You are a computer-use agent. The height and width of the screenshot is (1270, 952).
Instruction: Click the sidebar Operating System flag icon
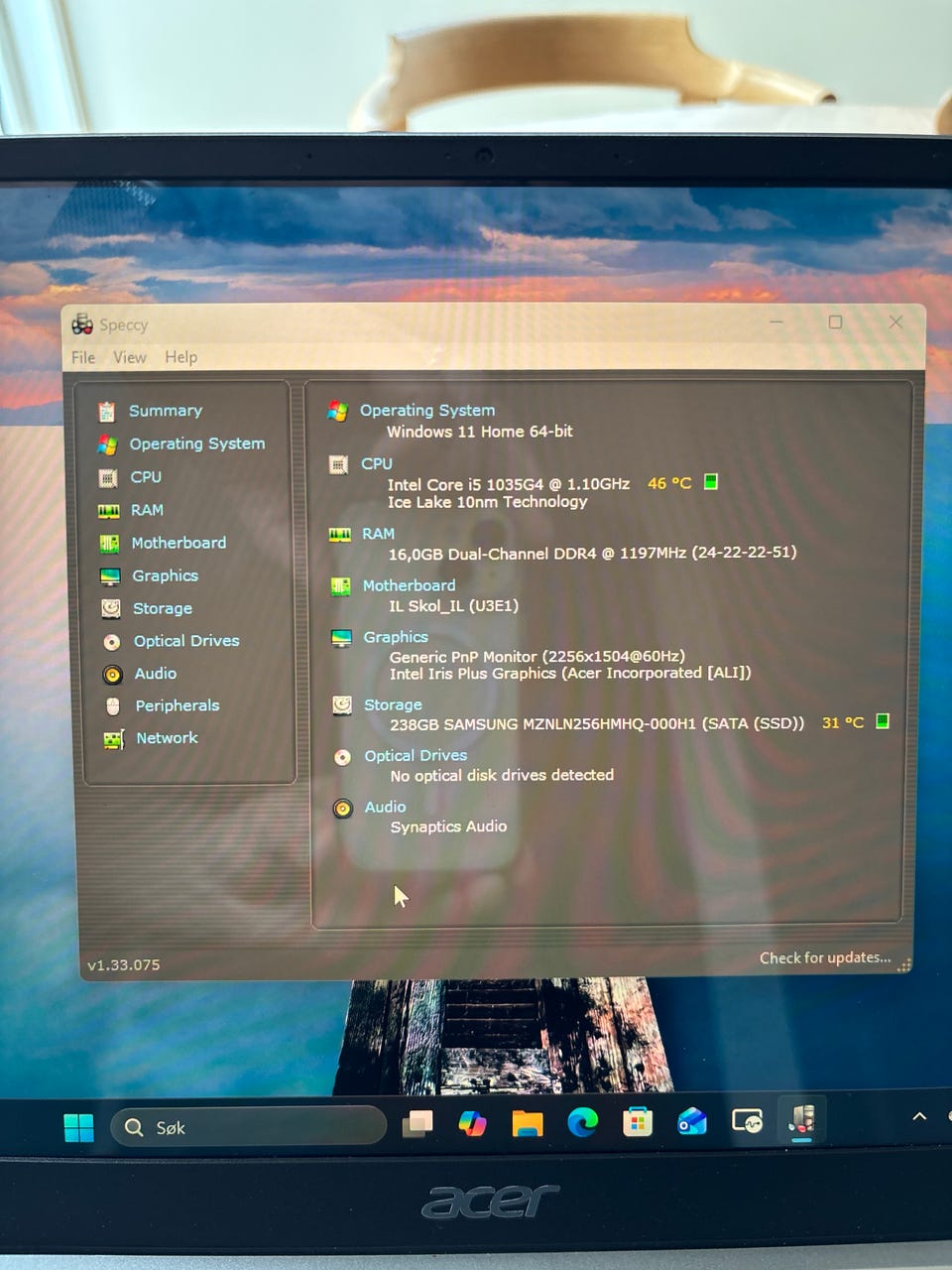coord(107,444)
